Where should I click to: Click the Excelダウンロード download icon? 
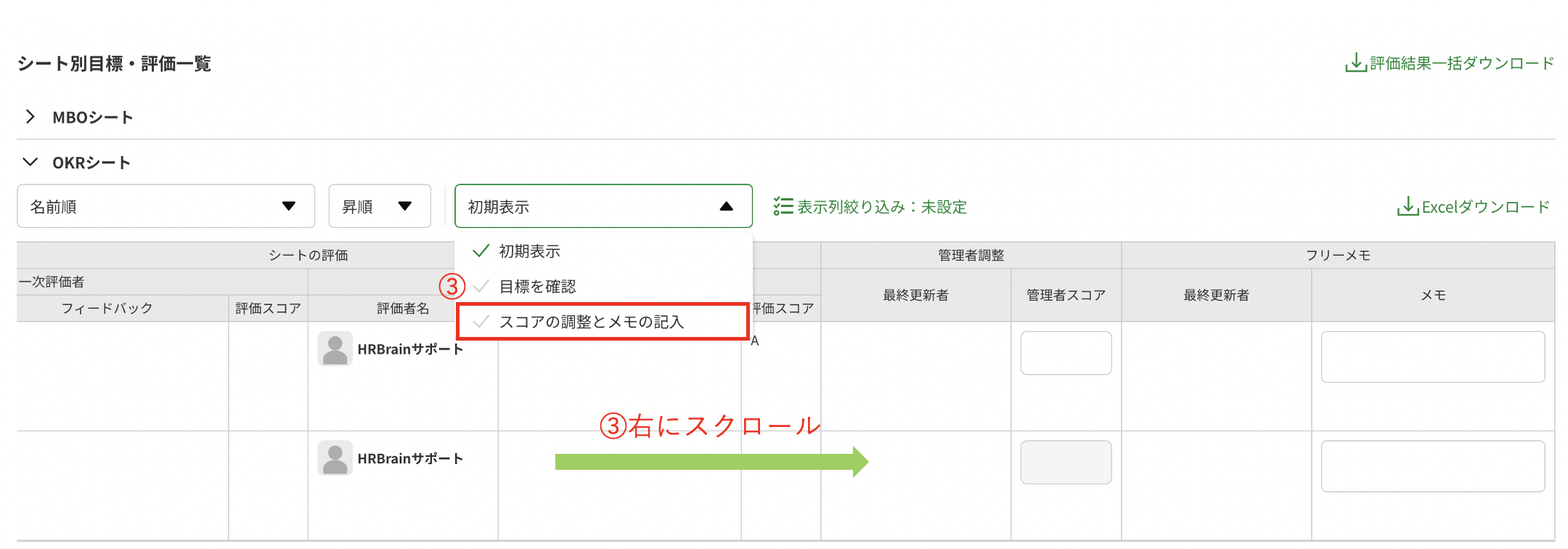[x=1407, y=207]
